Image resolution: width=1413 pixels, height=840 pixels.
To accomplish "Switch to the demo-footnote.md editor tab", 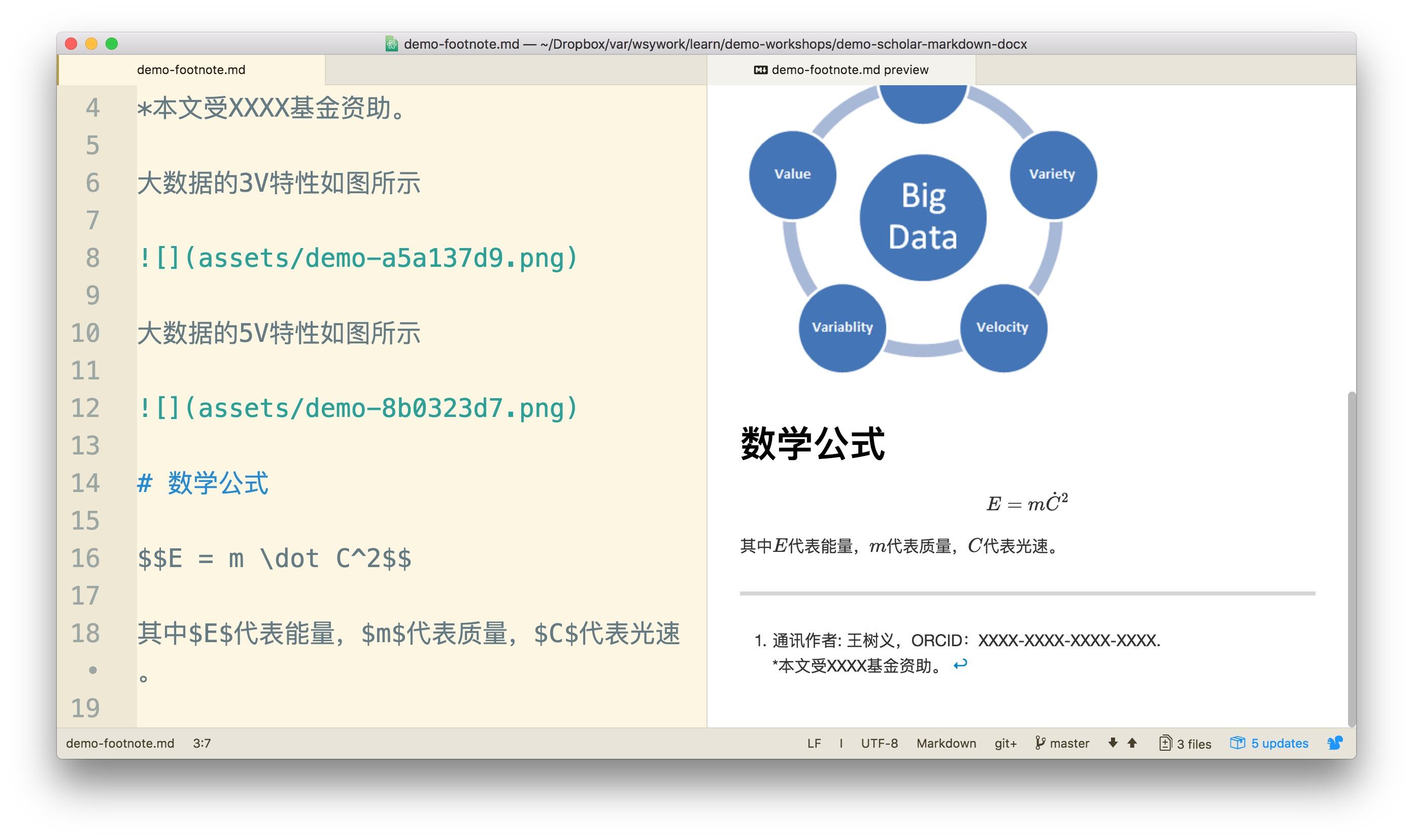I will tap(191, 69).
